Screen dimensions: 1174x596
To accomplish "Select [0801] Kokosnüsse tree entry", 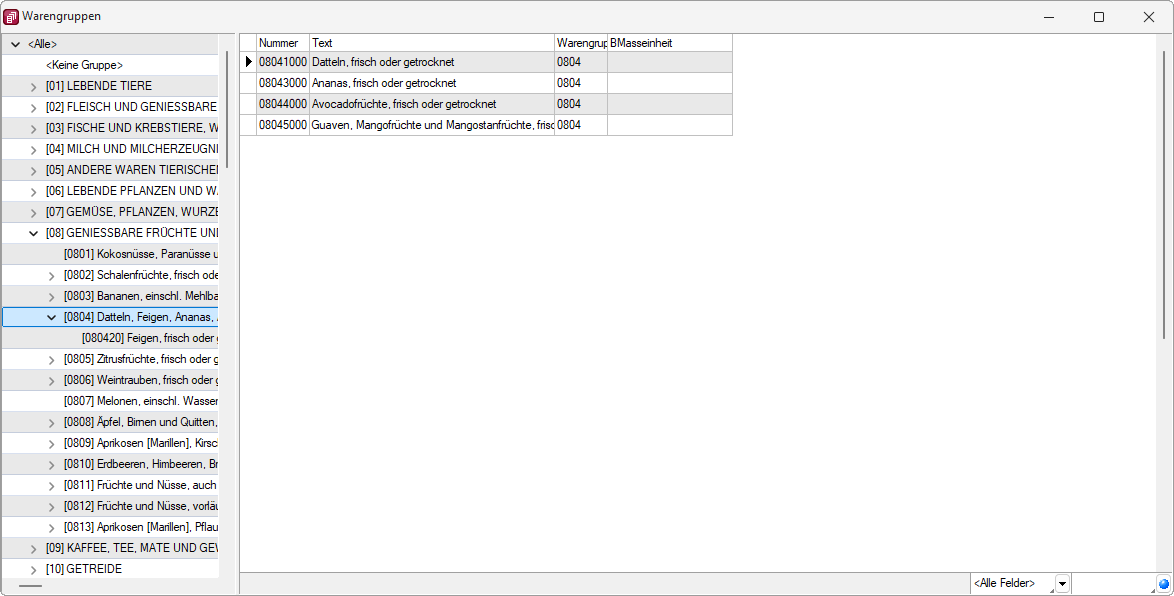I will (x=140, y=254).
